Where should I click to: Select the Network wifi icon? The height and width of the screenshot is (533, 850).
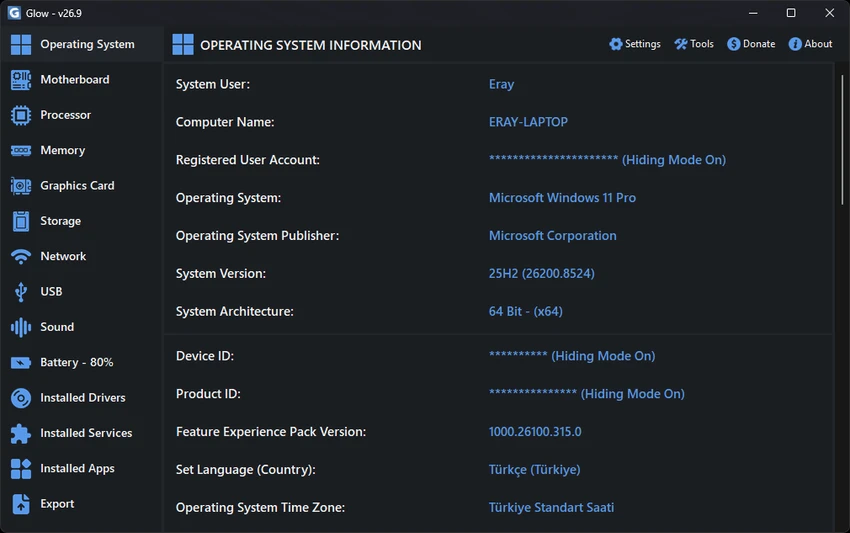point(21,256)
